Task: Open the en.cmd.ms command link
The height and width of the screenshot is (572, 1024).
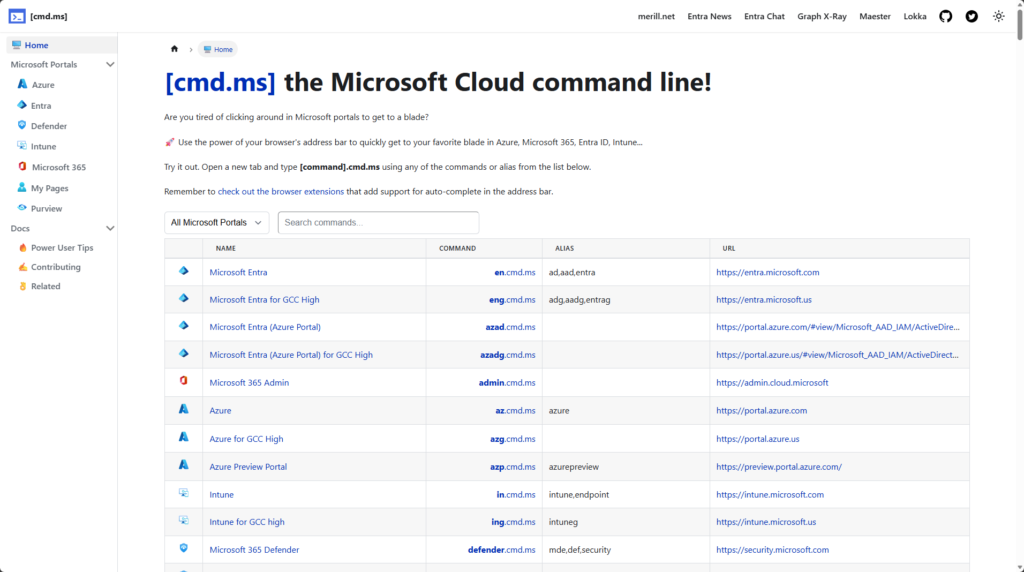Action: click(515, 272)
